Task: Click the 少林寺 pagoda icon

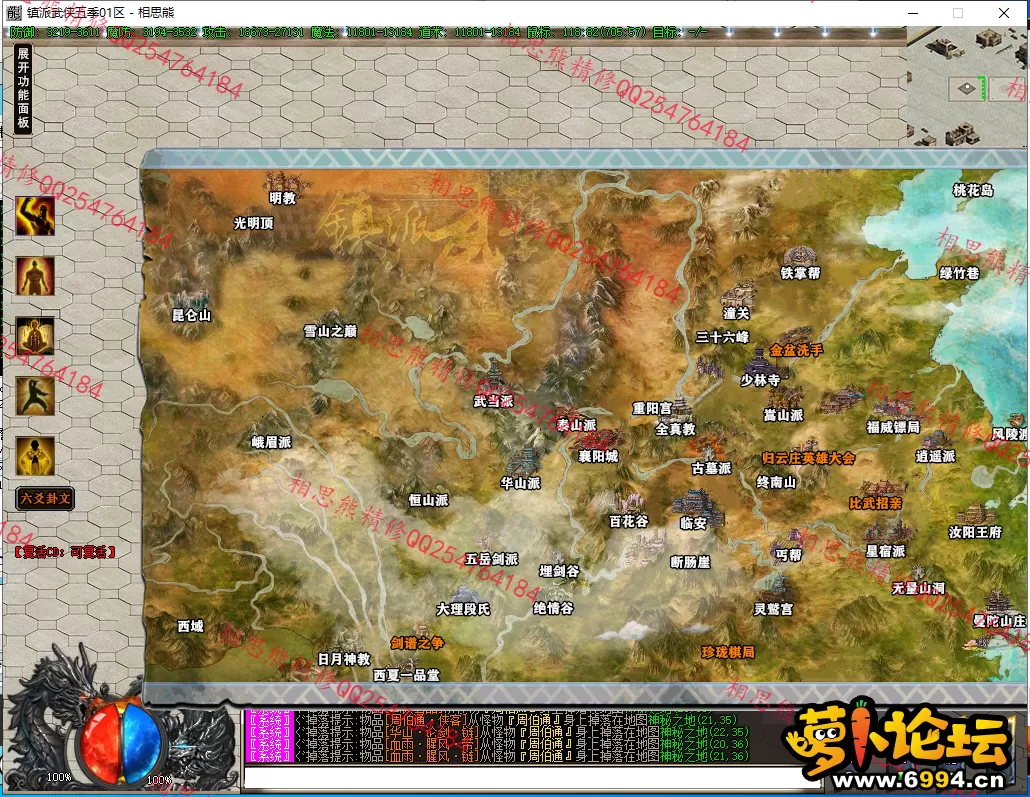Action: point(759,361)
